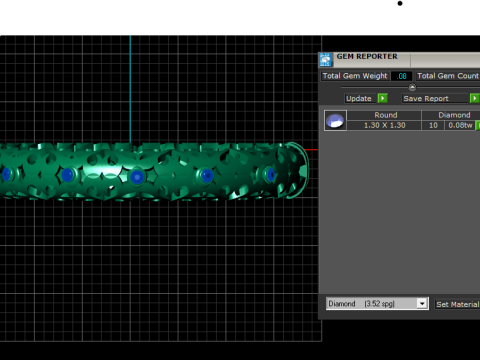
Task: Click the Diamond [3.52 spg] combo box
Action: tap(377, 304)
